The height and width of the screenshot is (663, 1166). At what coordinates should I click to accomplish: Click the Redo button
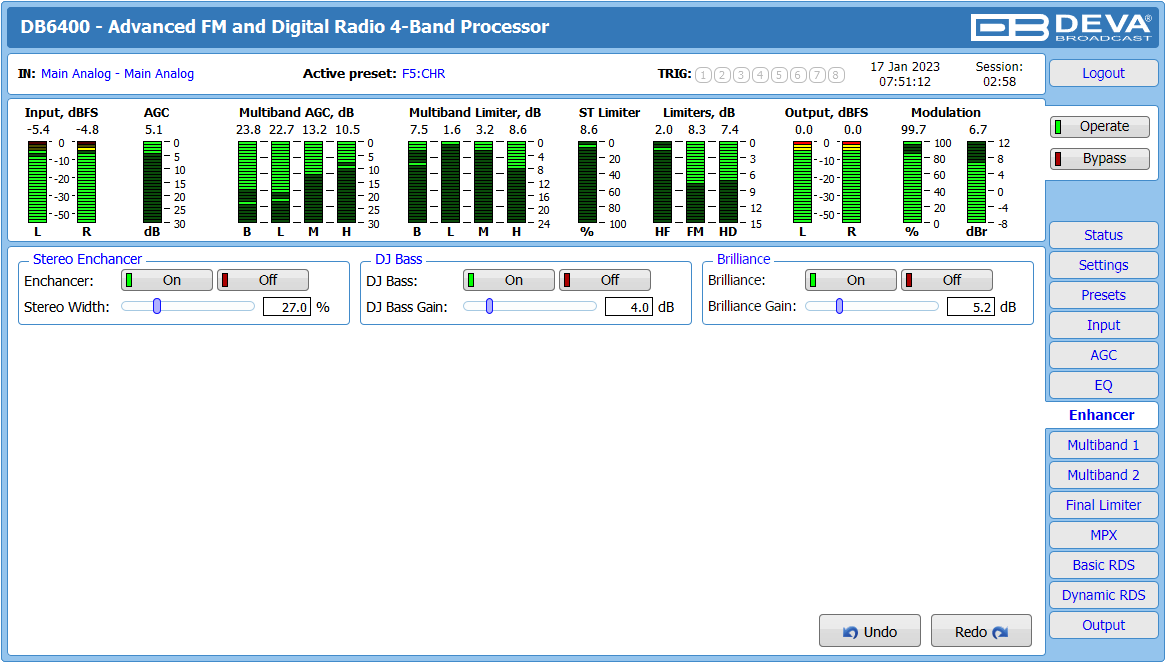982,631
